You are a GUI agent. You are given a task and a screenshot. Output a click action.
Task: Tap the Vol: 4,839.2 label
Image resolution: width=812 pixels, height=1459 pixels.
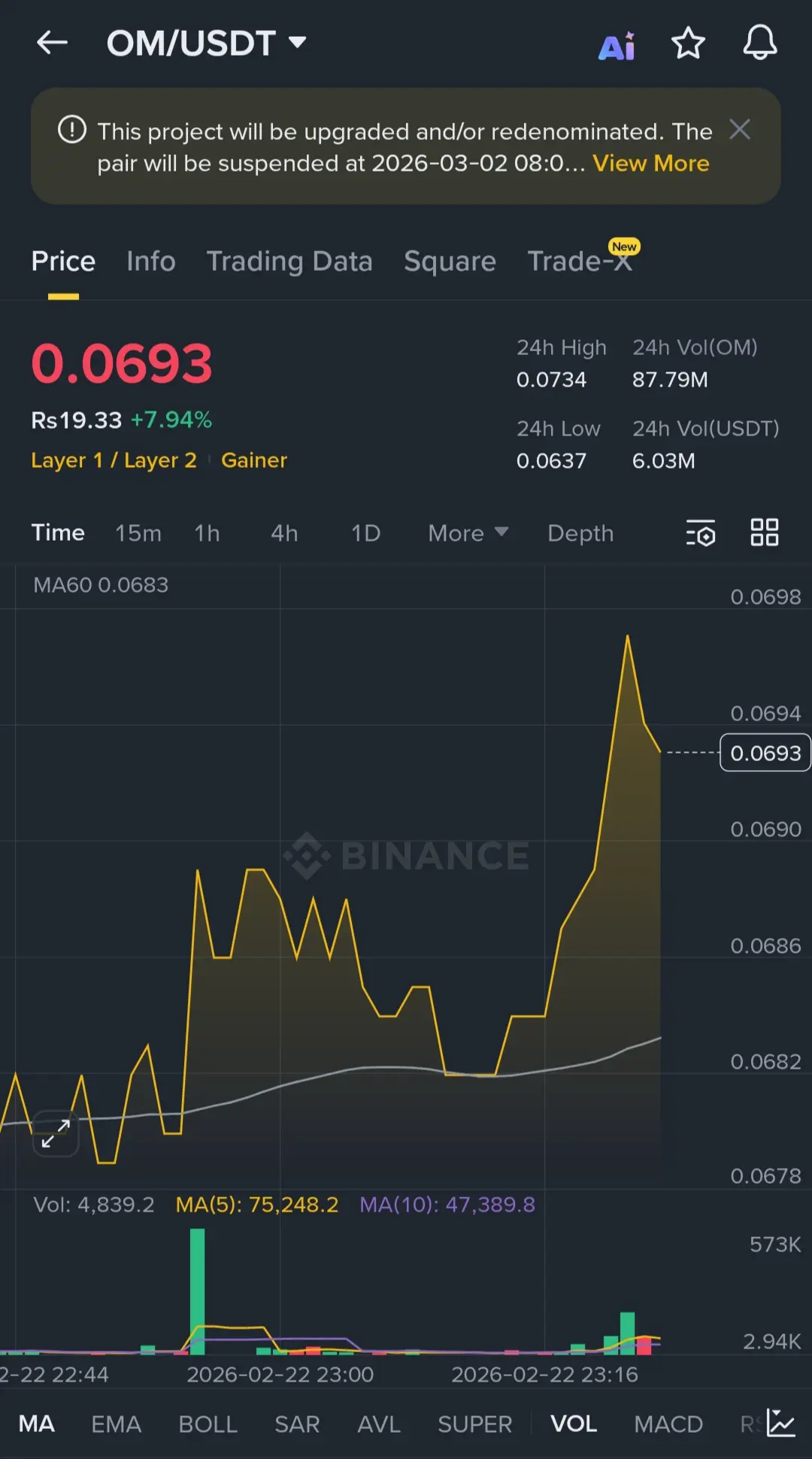94,1205
